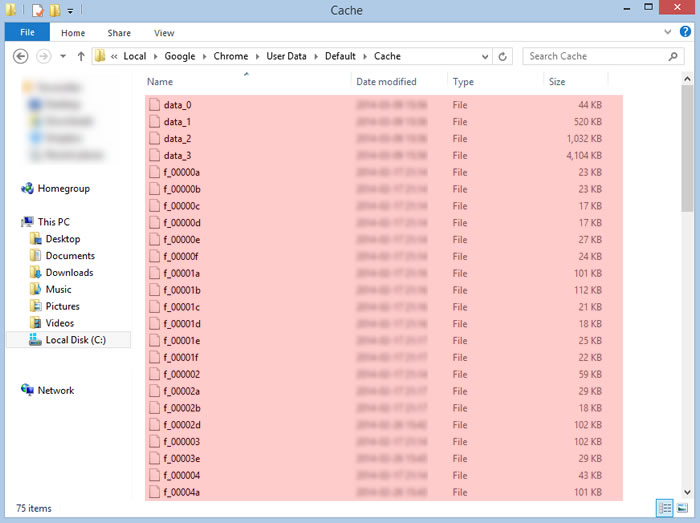Screen dimensions: 700x523
Task: Click the vertical scrollbar down arrow
Action: coord(687,492)
